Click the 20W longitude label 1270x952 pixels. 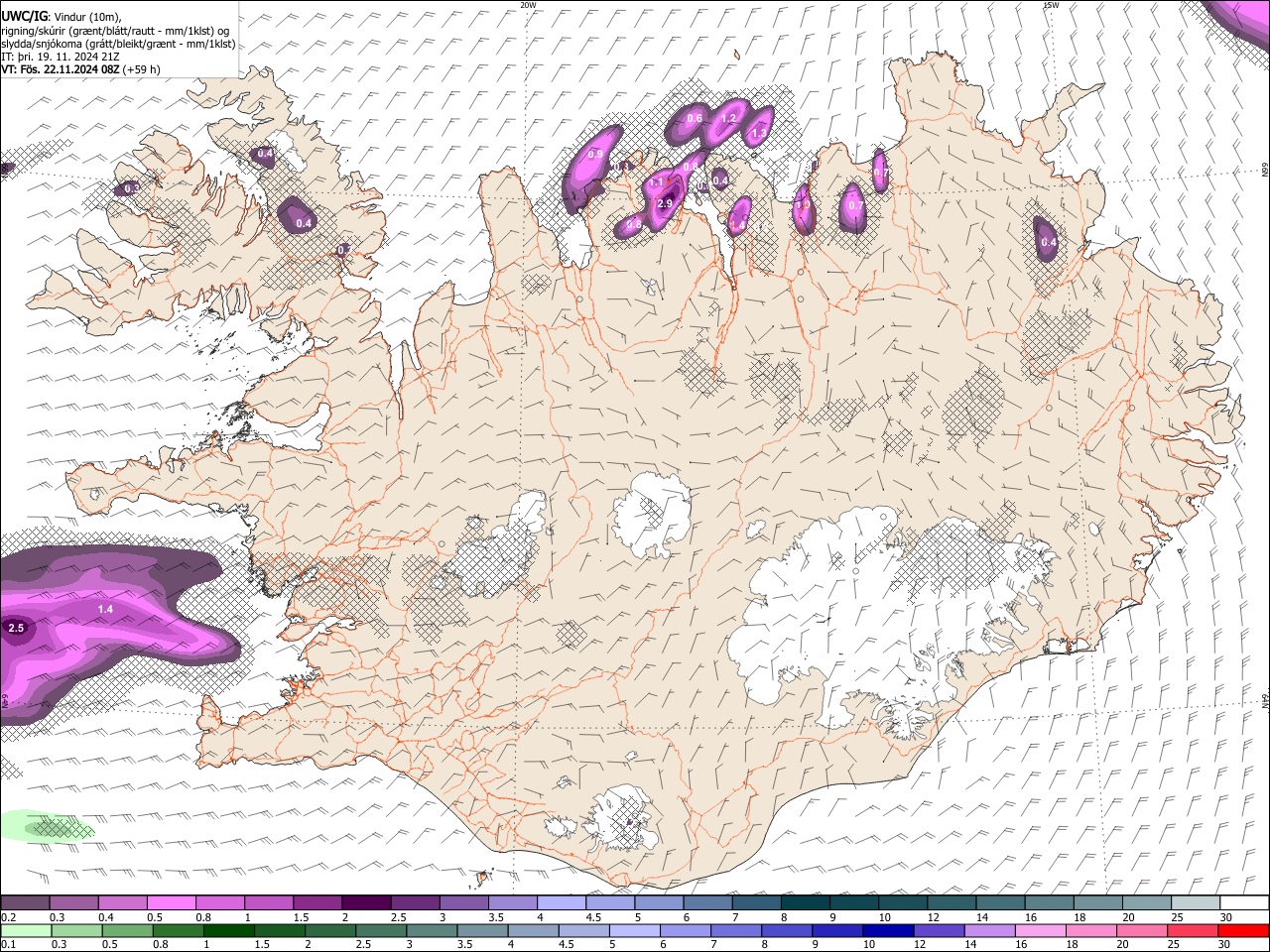coord(528,5)
